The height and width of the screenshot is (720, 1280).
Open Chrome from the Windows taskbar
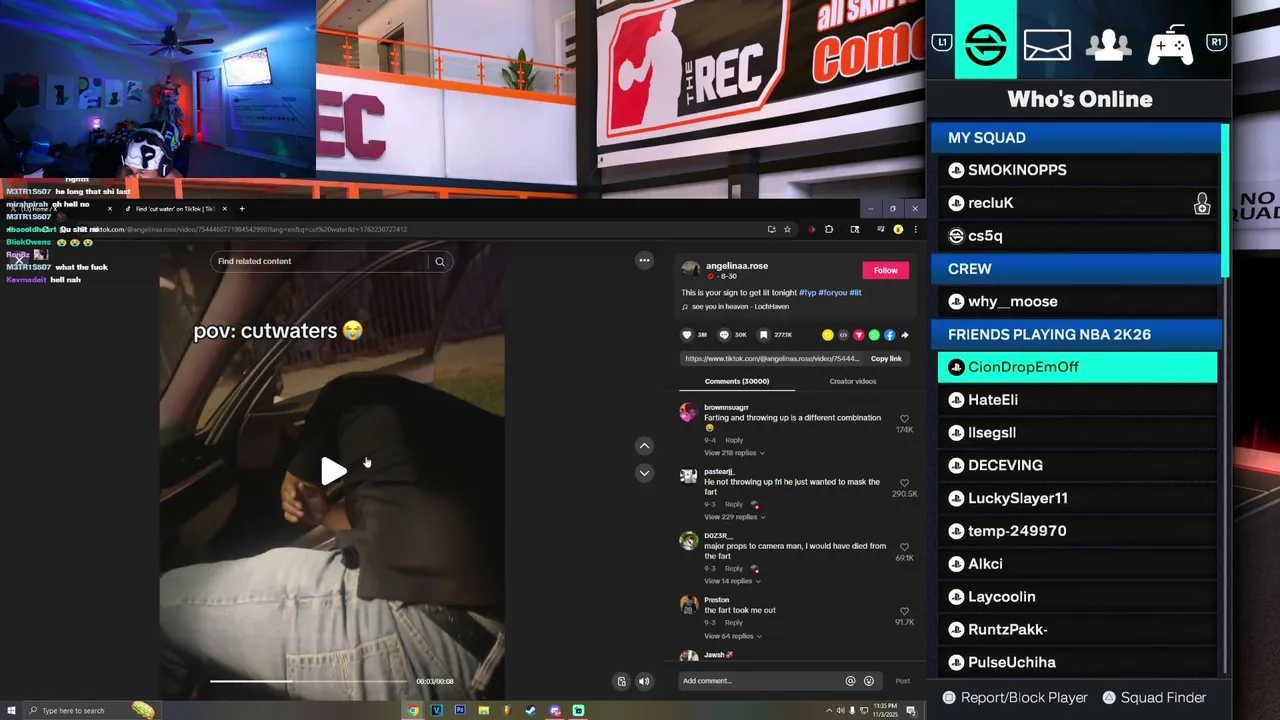(413, 711)
